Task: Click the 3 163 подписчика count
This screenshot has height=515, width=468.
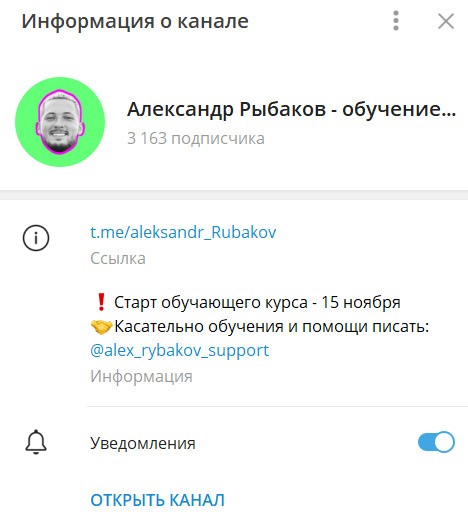Action: pos(196,138)
